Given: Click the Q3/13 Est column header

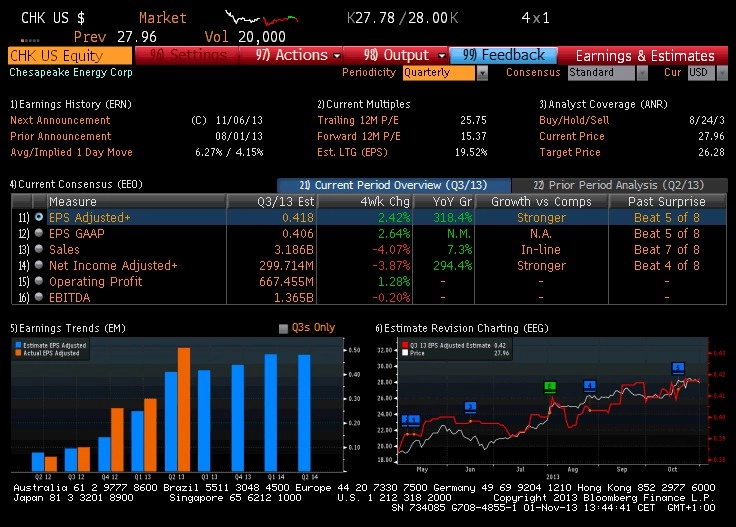Looking at the screenshot, I should coord(272,201).
